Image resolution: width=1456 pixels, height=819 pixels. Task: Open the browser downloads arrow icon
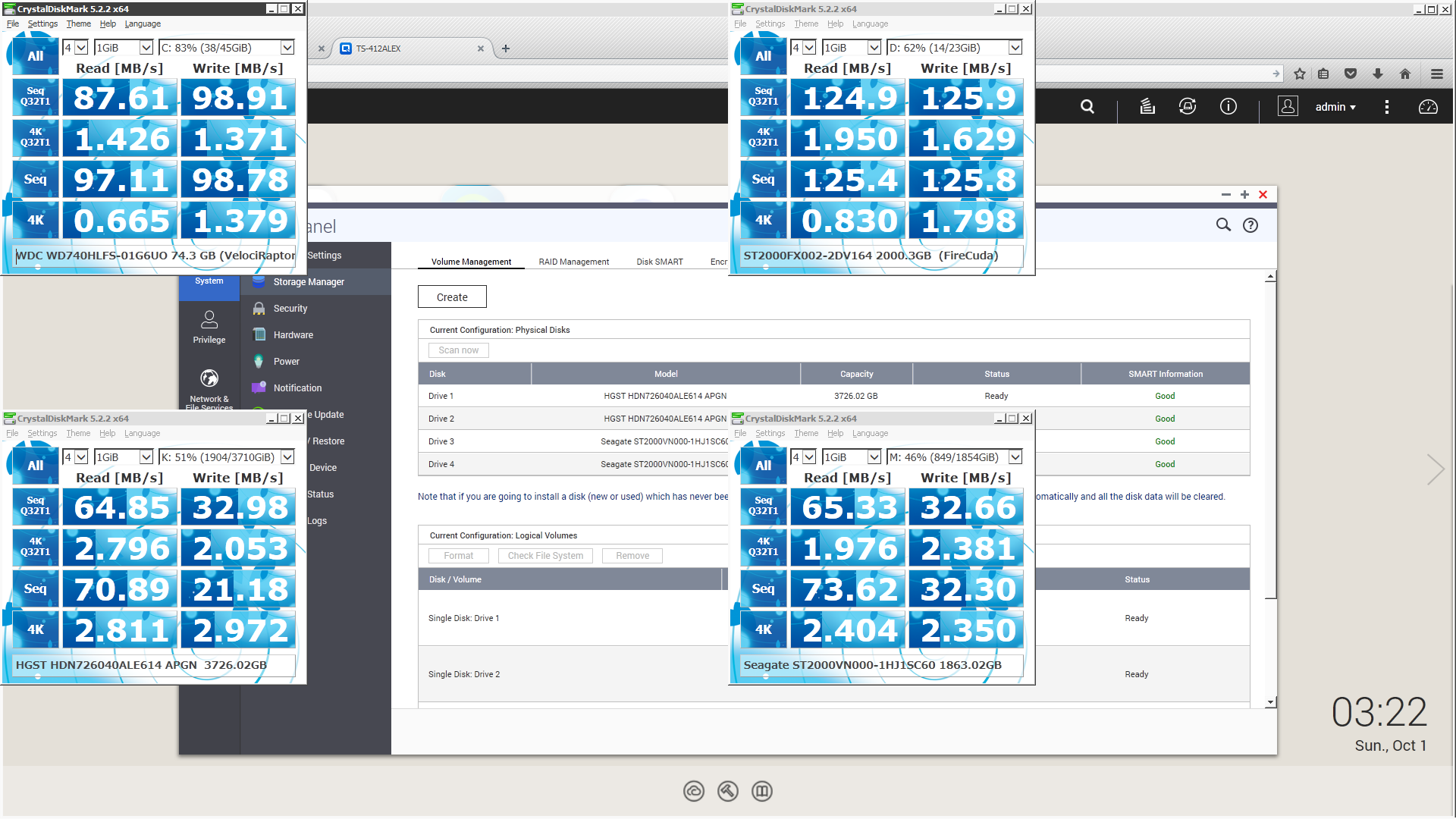click(x=1378, y=74)
